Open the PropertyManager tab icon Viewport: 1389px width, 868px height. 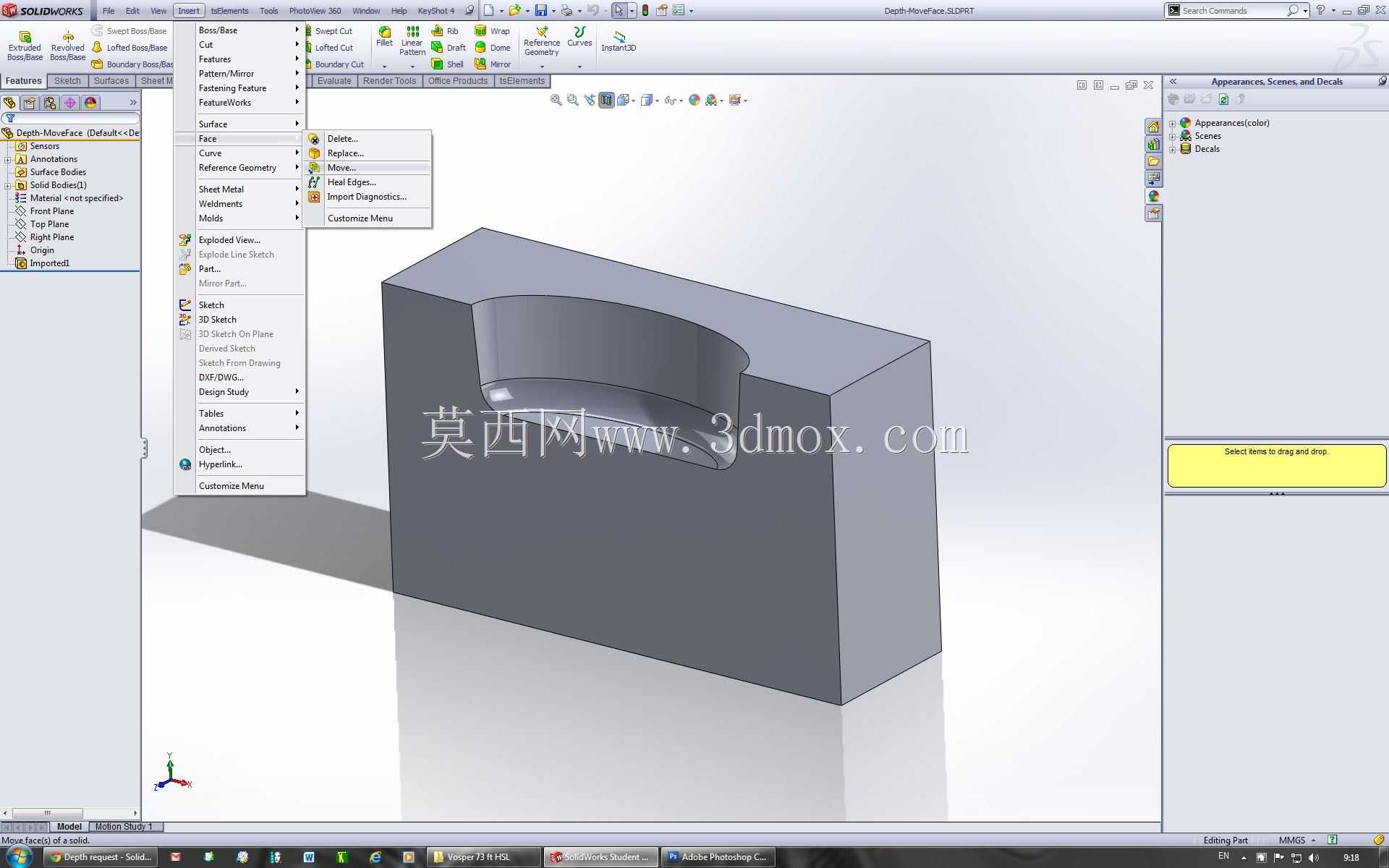(30, 103)
